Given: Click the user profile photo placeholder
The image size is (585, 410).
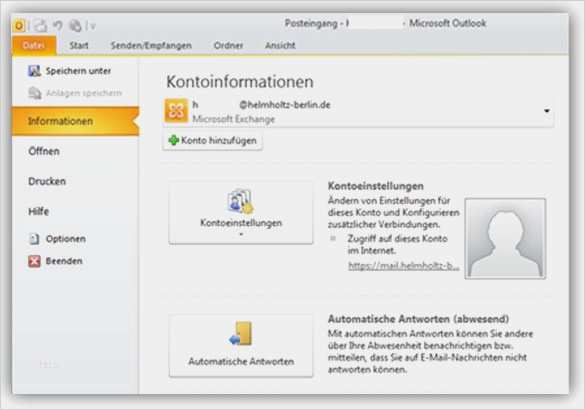Looking at the screenshot, I should (x=506, y=239).
